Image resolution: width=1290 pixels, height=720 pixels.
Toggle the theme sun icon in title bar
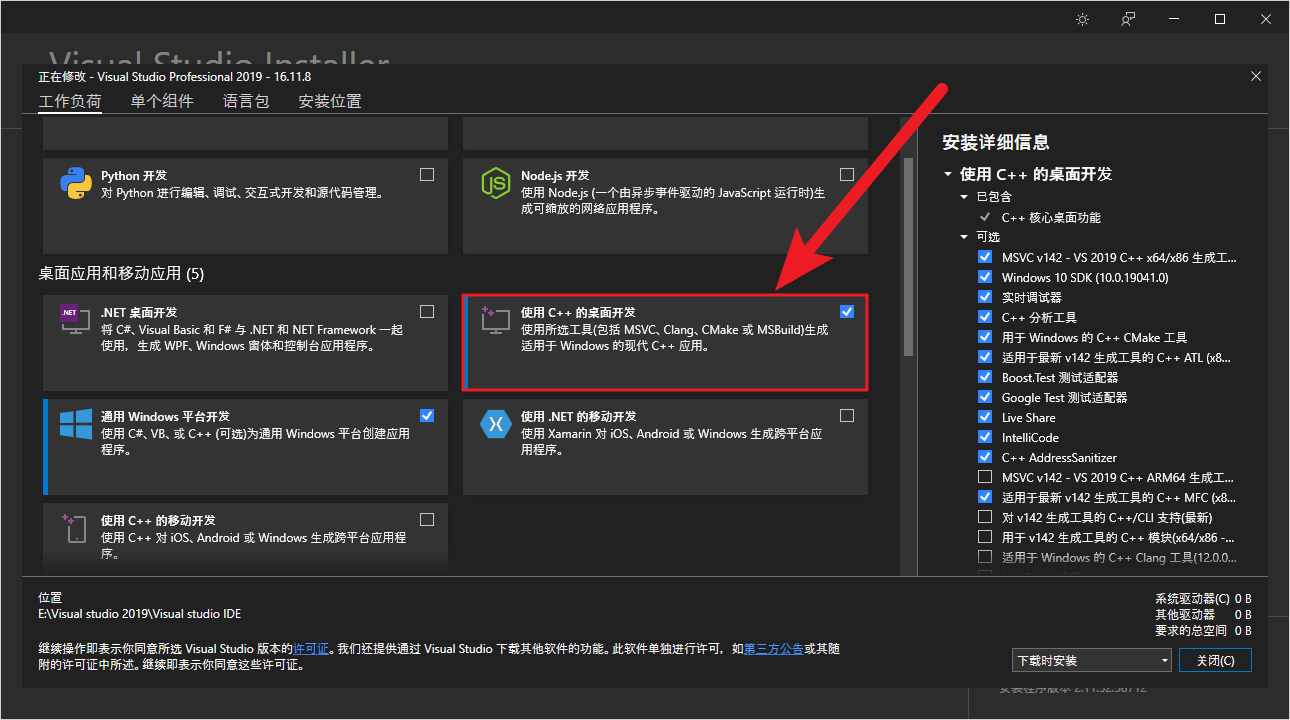point(1083,19)
